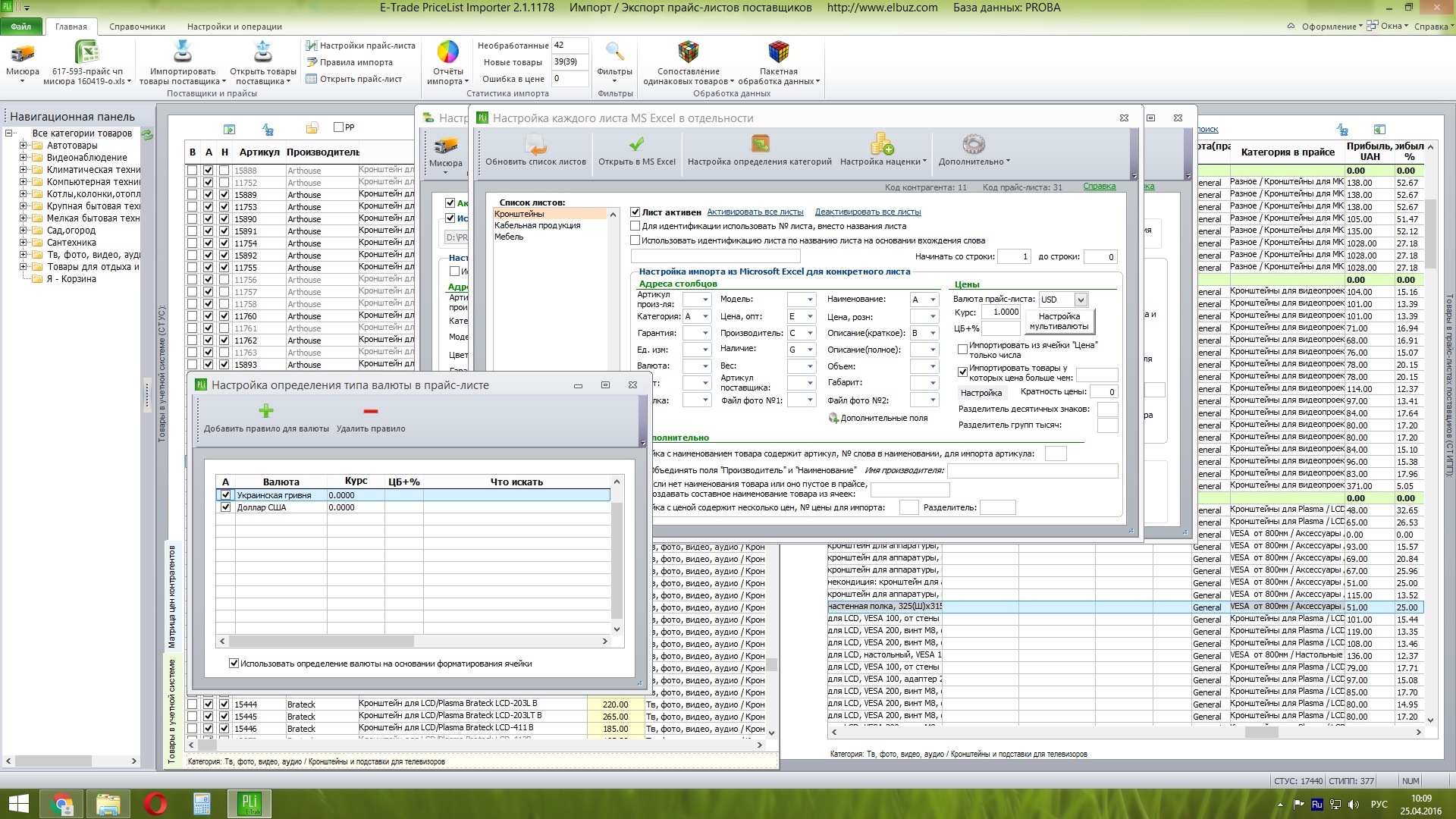
Task: Open the Справка link in sheet settings
Action: tap(1099, 187)
